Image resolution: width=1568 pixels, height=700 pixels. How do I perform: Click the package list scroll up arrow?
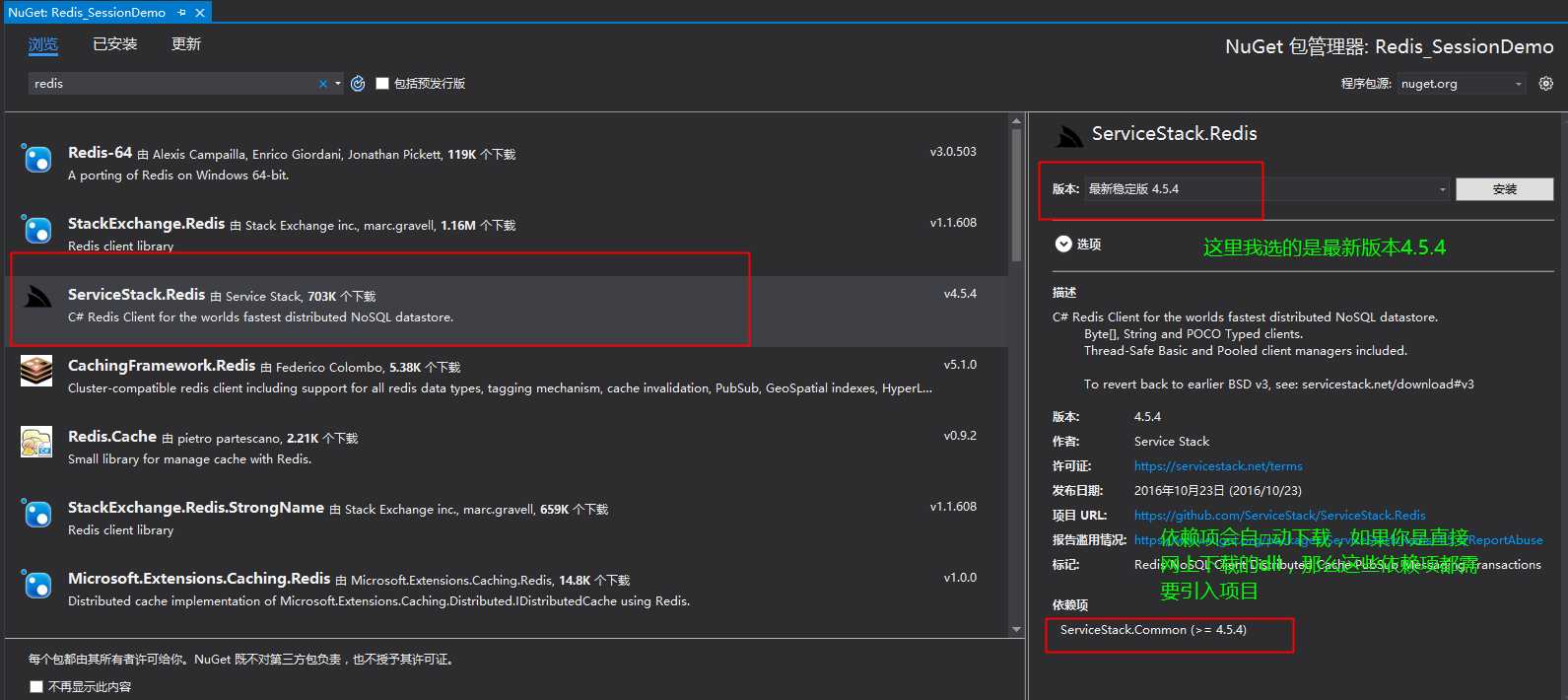(1016, 121)
